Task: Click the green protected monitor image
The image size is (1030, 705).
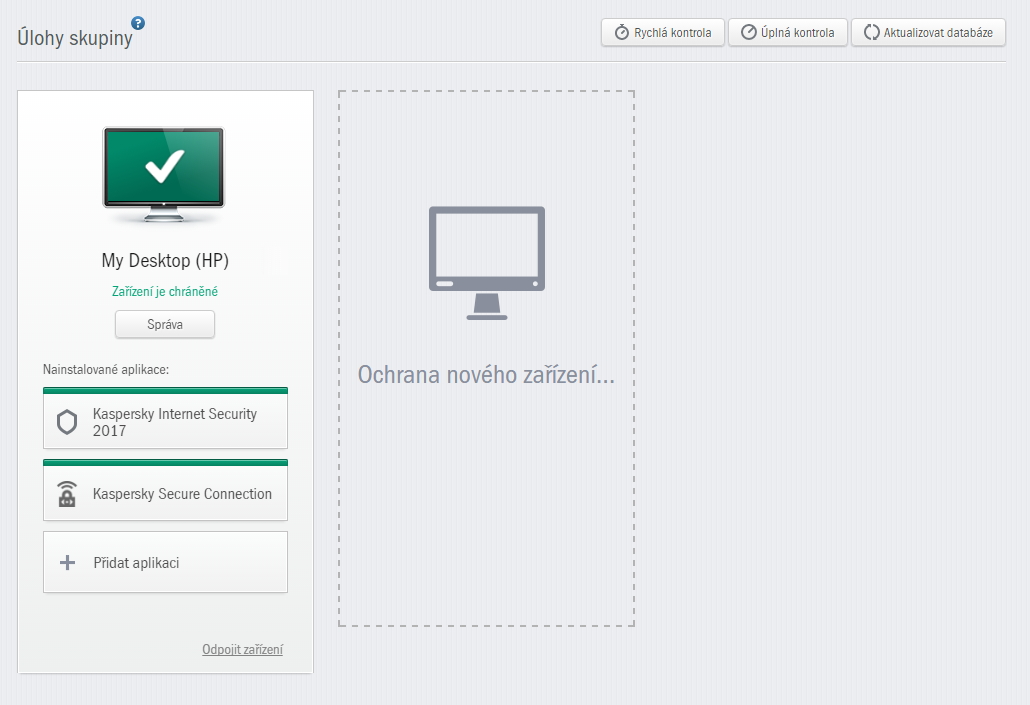Action: click(x=164, y=174)
